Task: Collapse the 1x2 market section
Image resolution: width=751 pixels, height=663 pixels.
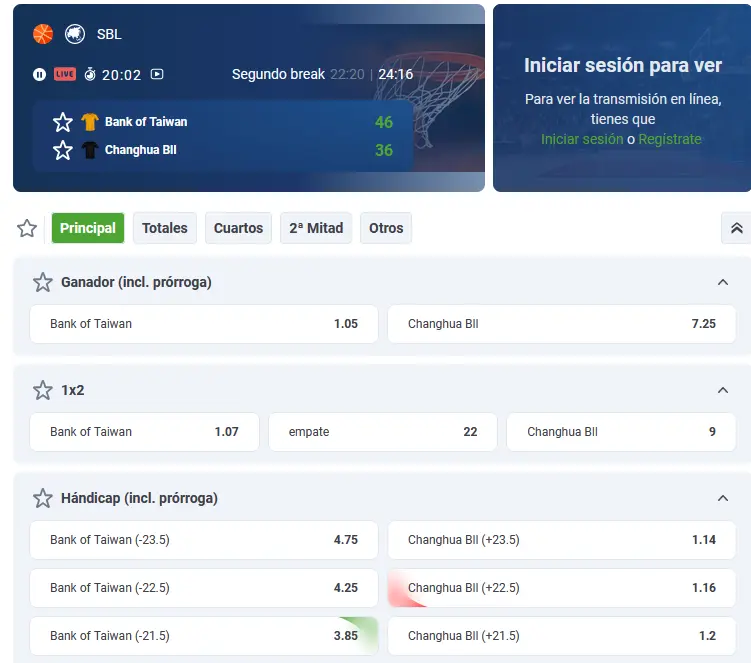Action: (x=723, y=390)
